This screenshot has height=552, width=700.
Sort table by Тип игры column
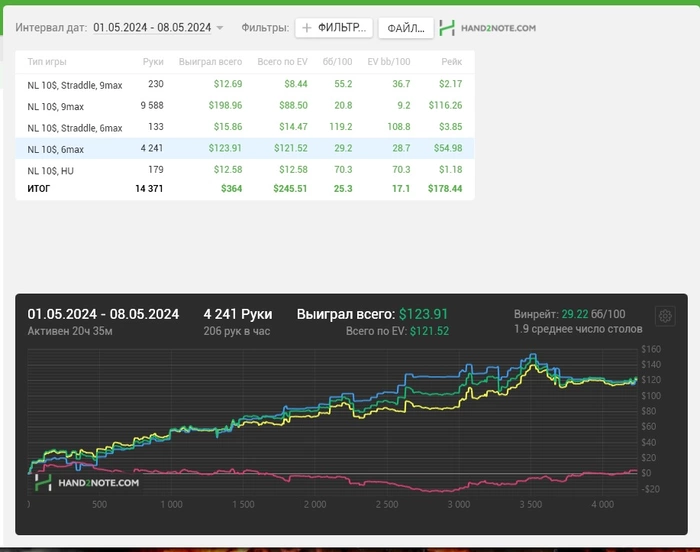[47, 62]
